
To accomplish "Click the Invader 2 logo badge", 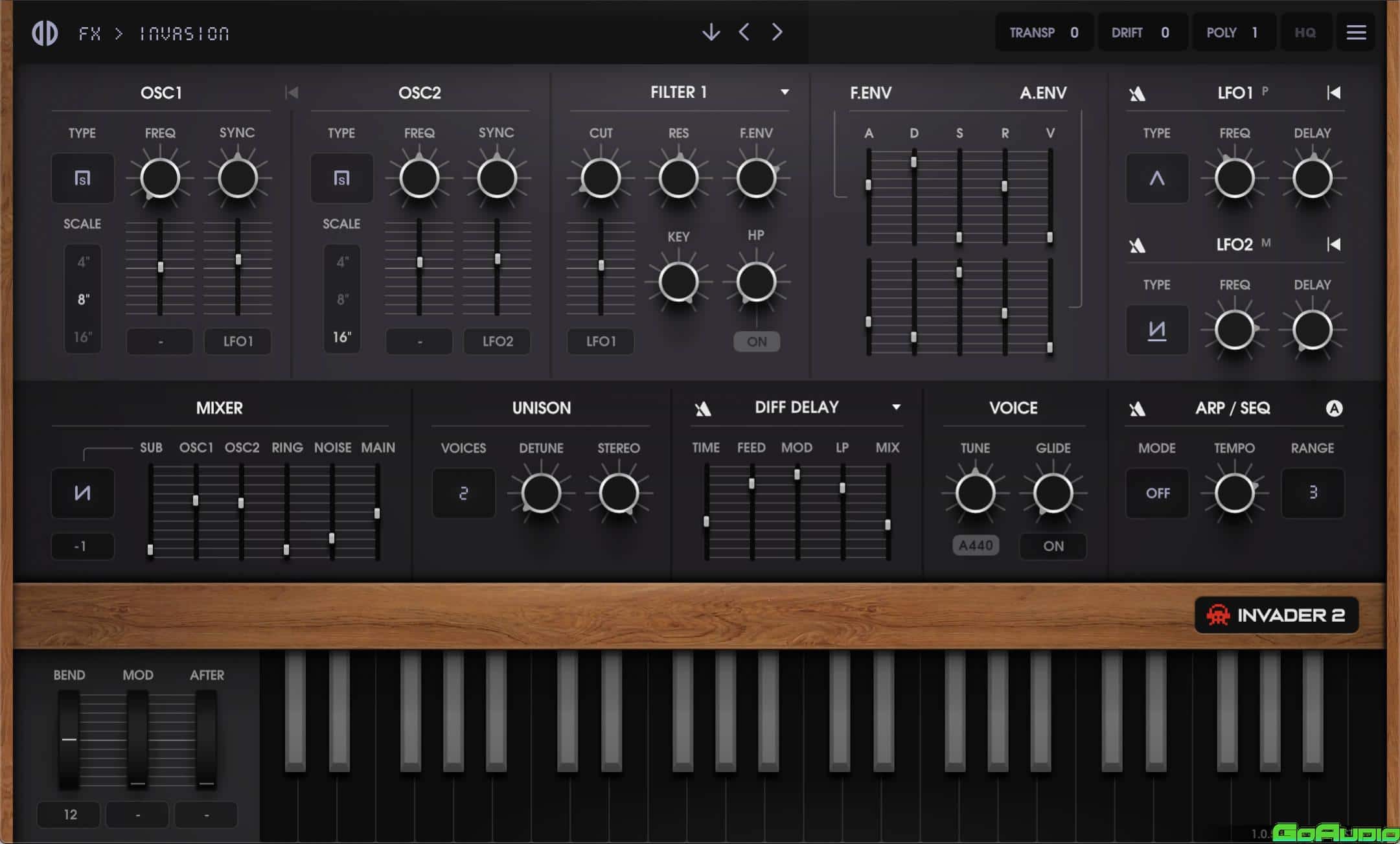I will (x=1276, y=615).
